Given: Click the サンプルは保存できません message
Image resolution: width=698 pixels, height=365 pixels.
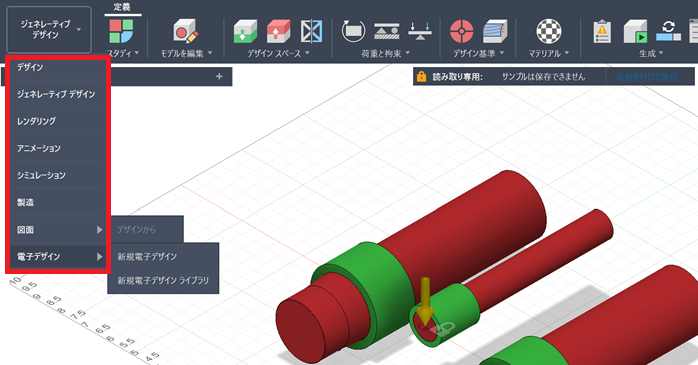Looking at the screenshot, I should [x=544, y=77].
